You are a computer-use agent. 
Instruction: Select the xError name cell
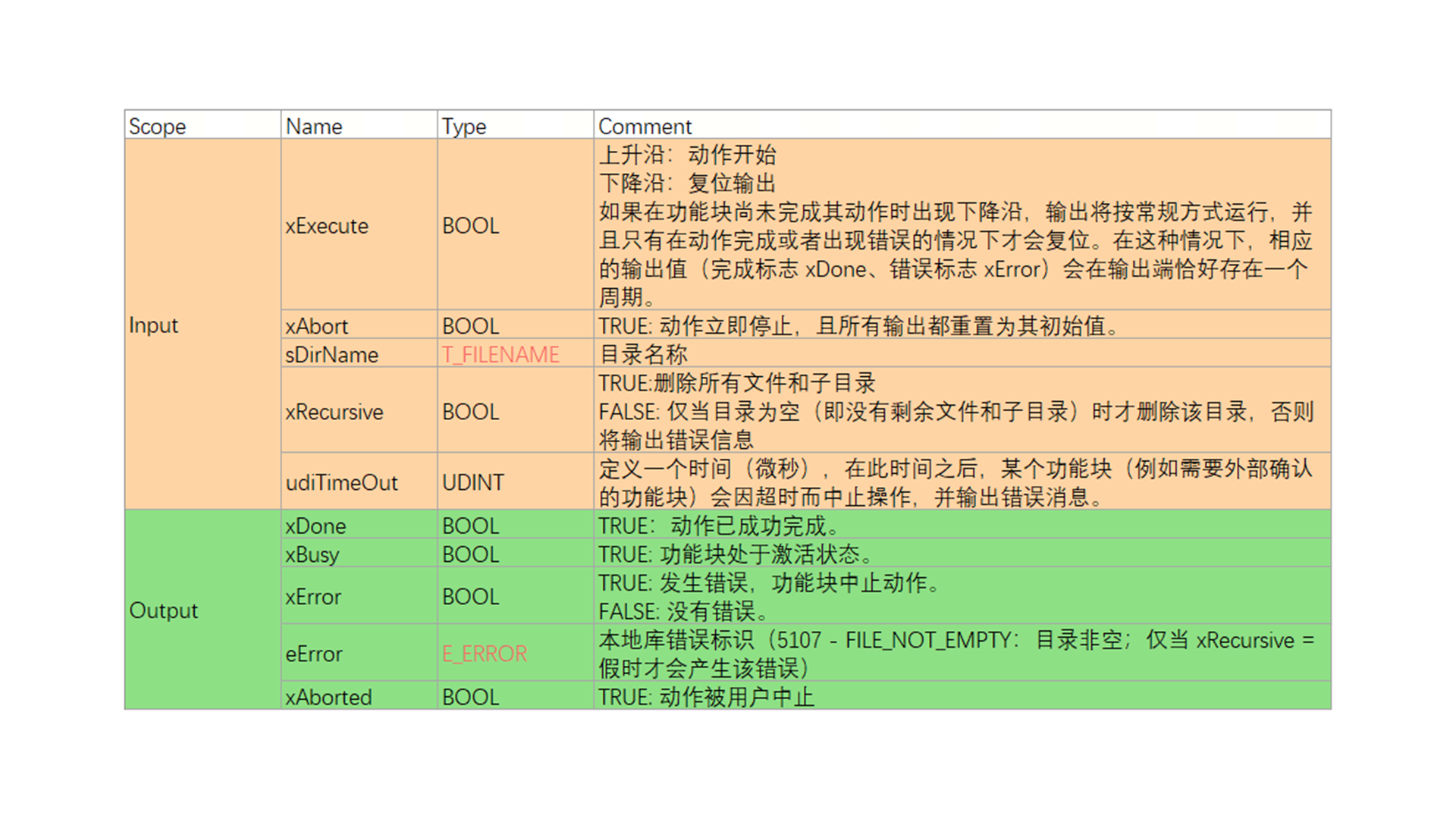313,597
